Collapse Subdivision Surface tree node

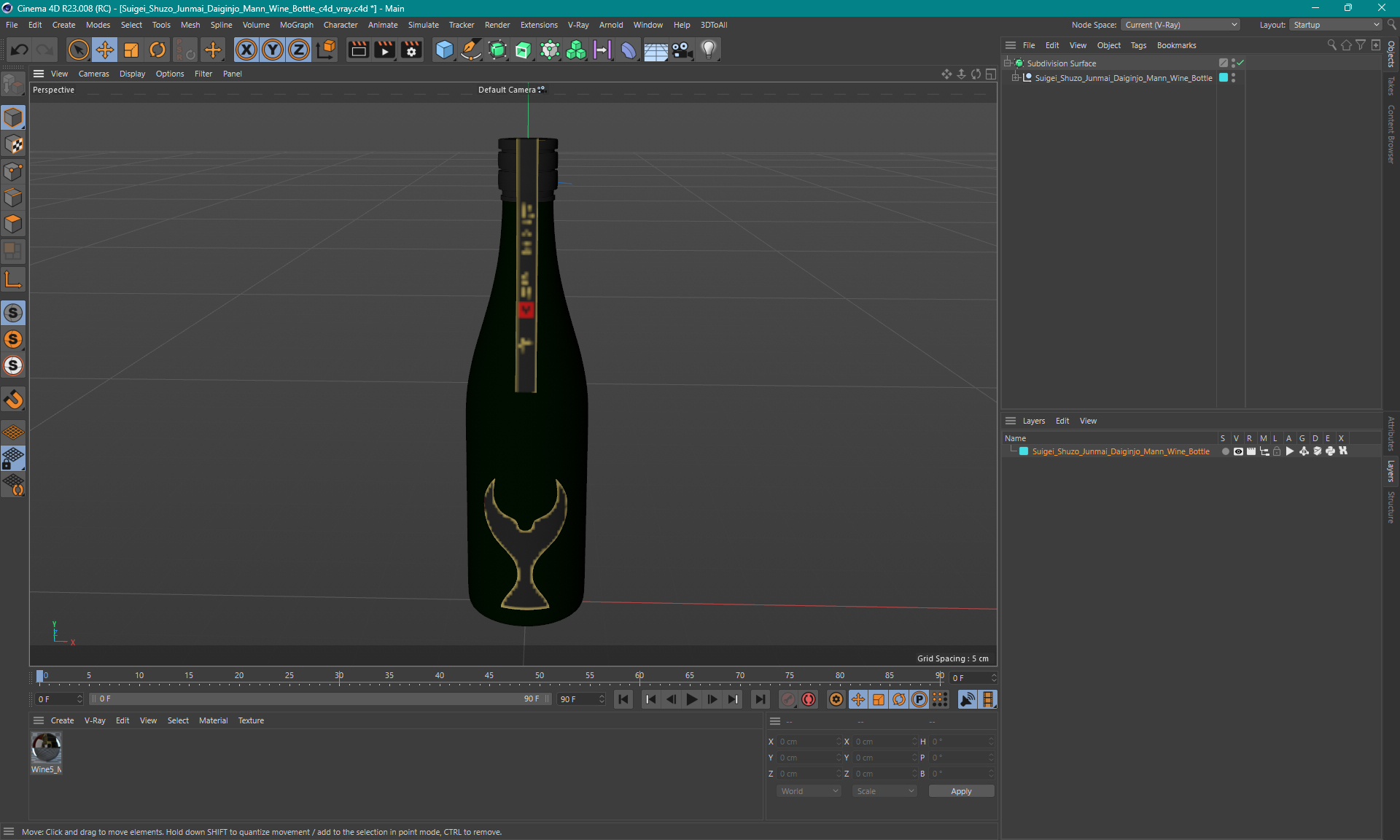[x=1008, y=63]
